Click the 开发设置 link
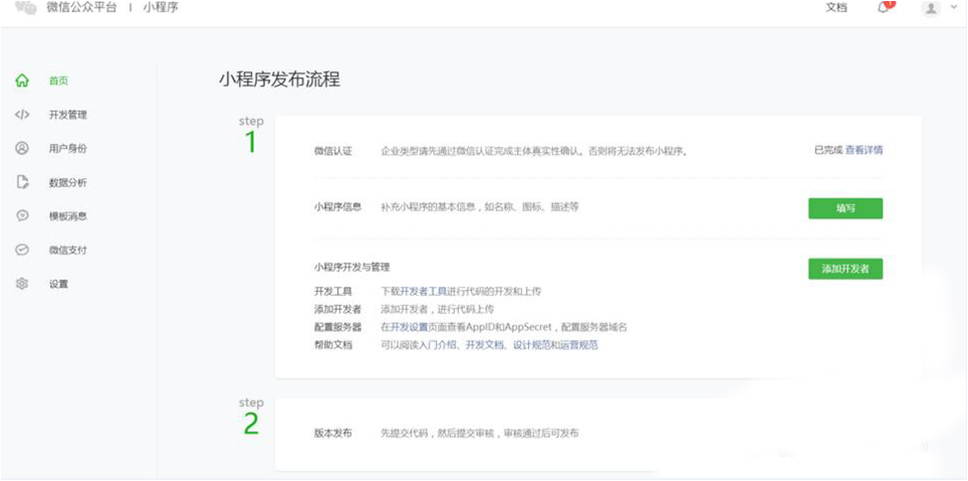 coord(409,327)
